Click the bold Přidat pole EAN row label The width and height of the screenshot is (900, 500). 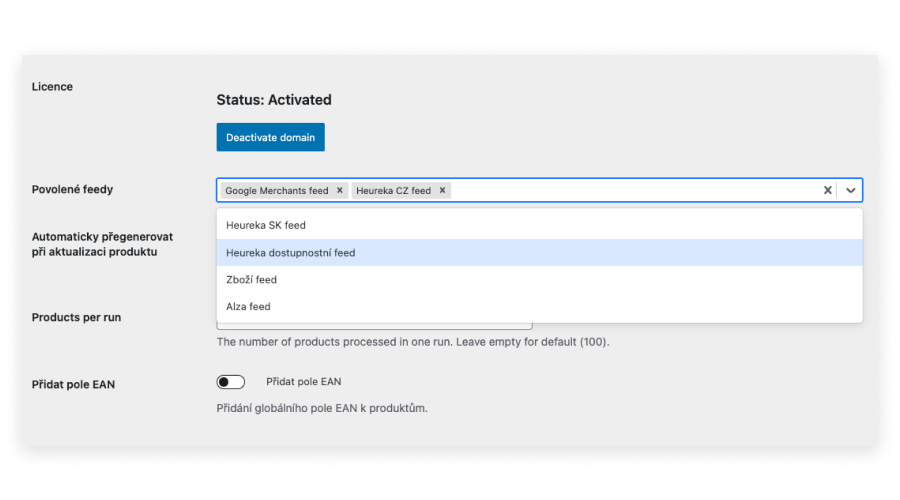(73, 385)
